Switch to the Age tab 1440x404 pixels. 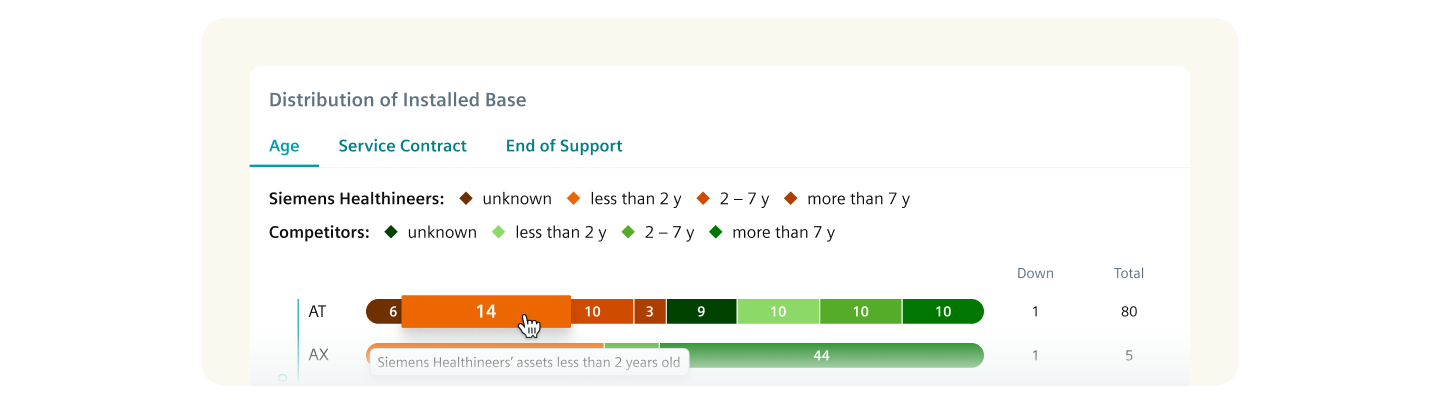284,146
